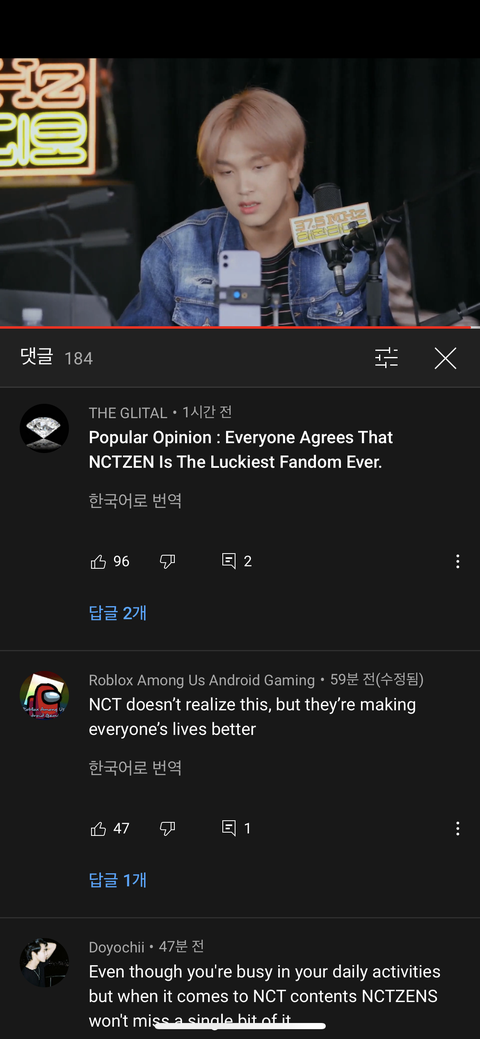Open comment sort filter options
The height and width of the screenshot is (1039, 480).
(387, 358)
